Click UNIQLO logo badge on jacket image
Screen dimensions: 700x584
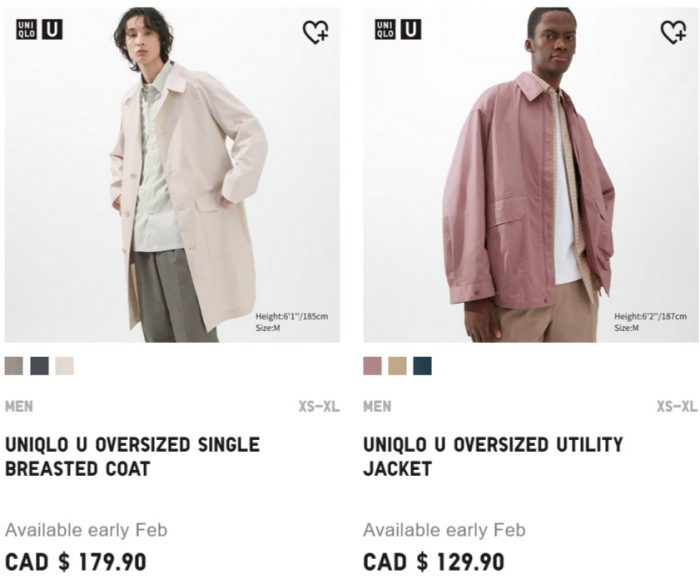pos(385,29)
